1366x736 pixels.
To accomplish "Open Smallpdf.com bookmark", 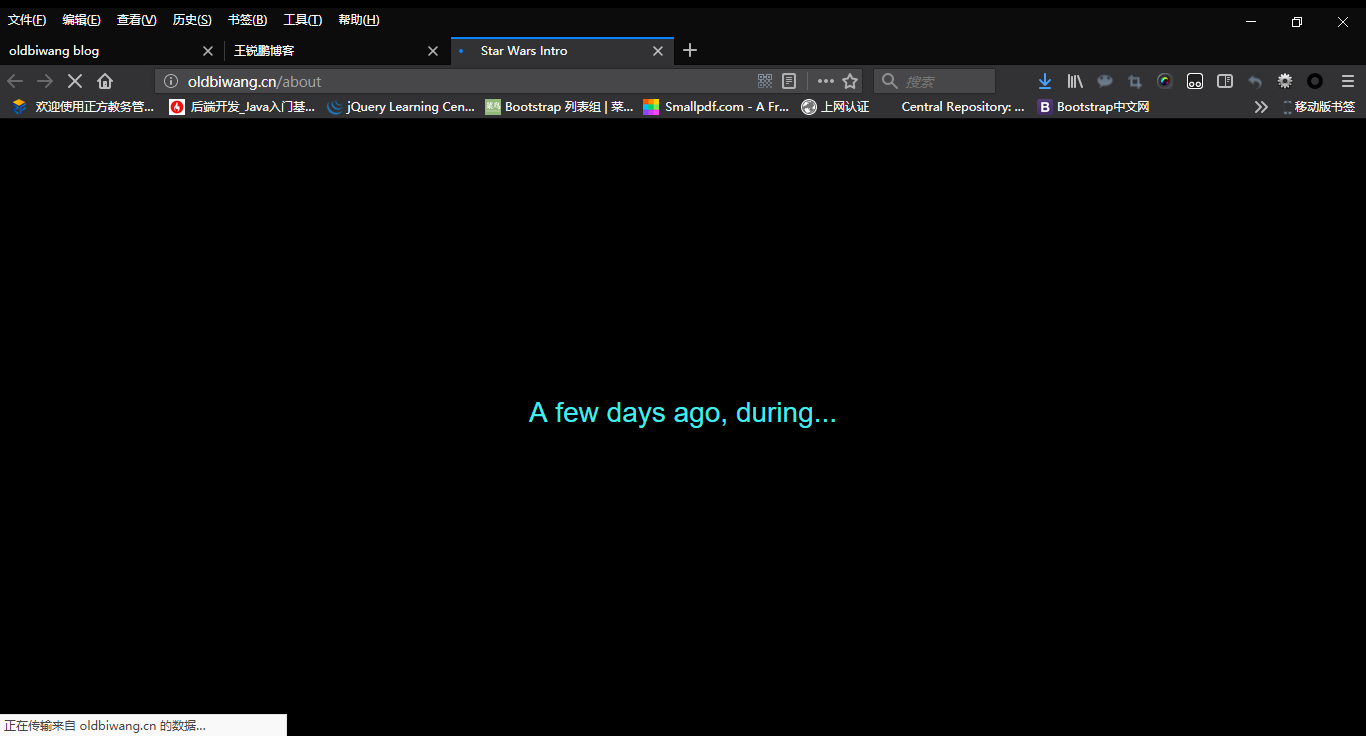I will pyautogui.click(x=716, y=107).
